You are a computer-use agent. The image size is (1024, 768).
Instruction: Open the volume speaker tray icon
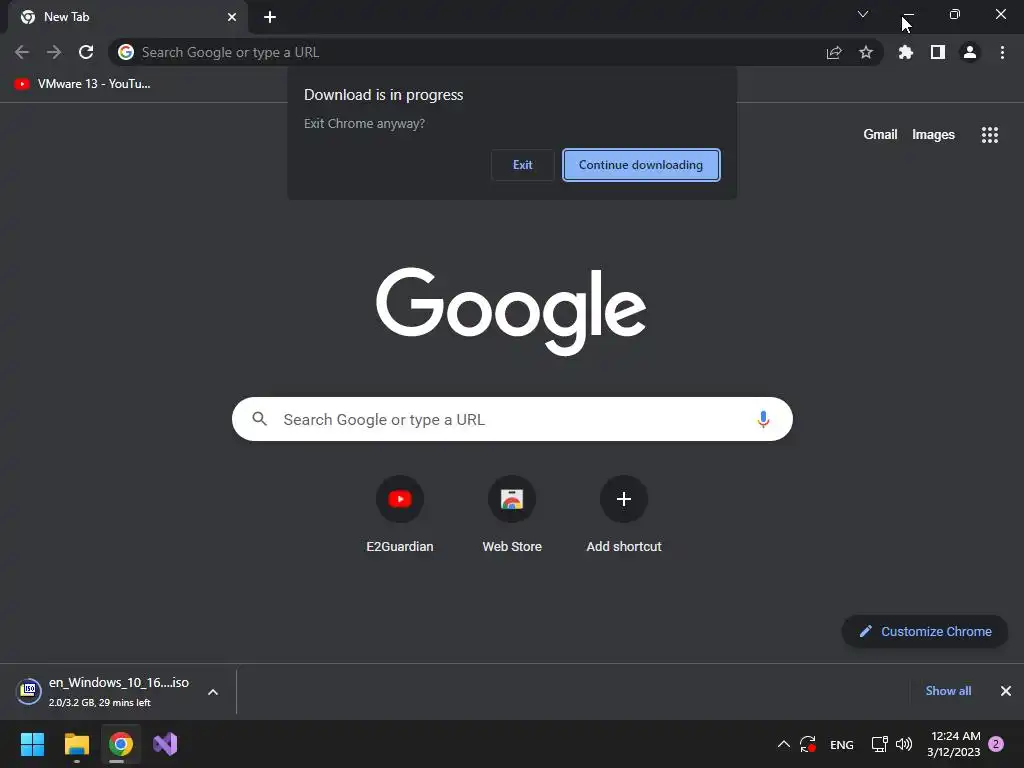904,744
